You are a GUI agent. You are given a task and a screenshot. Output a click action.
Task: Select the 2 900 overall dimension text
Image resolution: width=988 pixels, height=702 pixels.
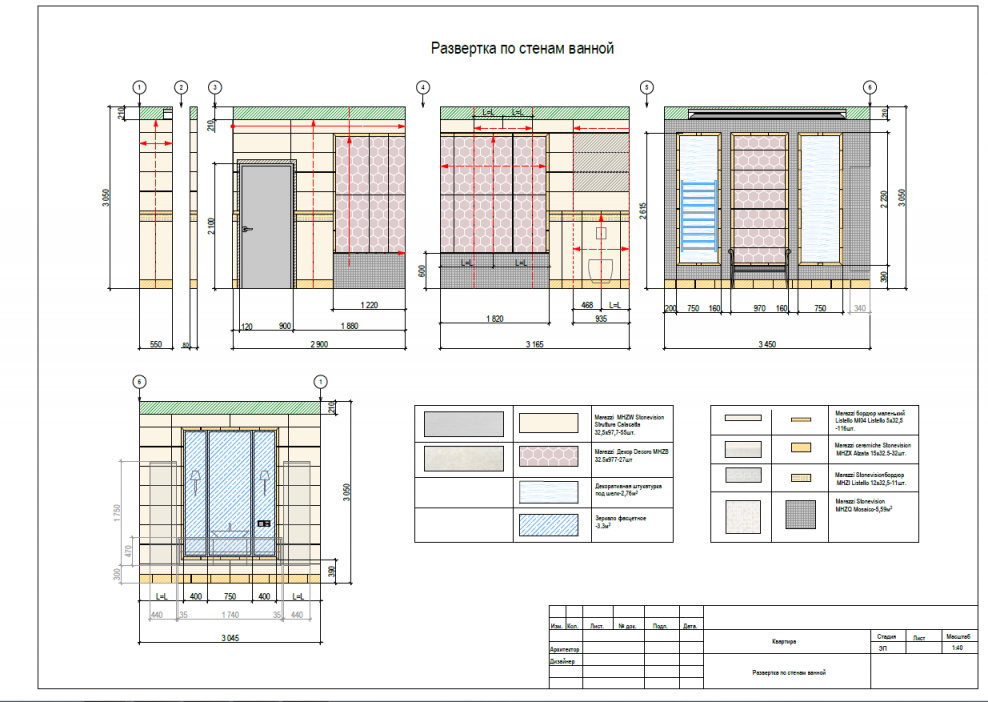click(319, 343)
